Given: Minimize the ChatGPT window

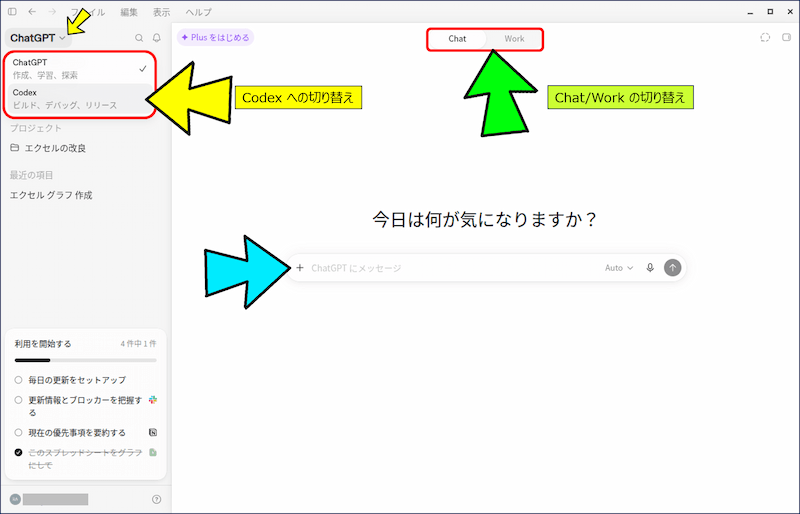Looking at the screenshot, I should pyautogui.click(x=750, y=12).
